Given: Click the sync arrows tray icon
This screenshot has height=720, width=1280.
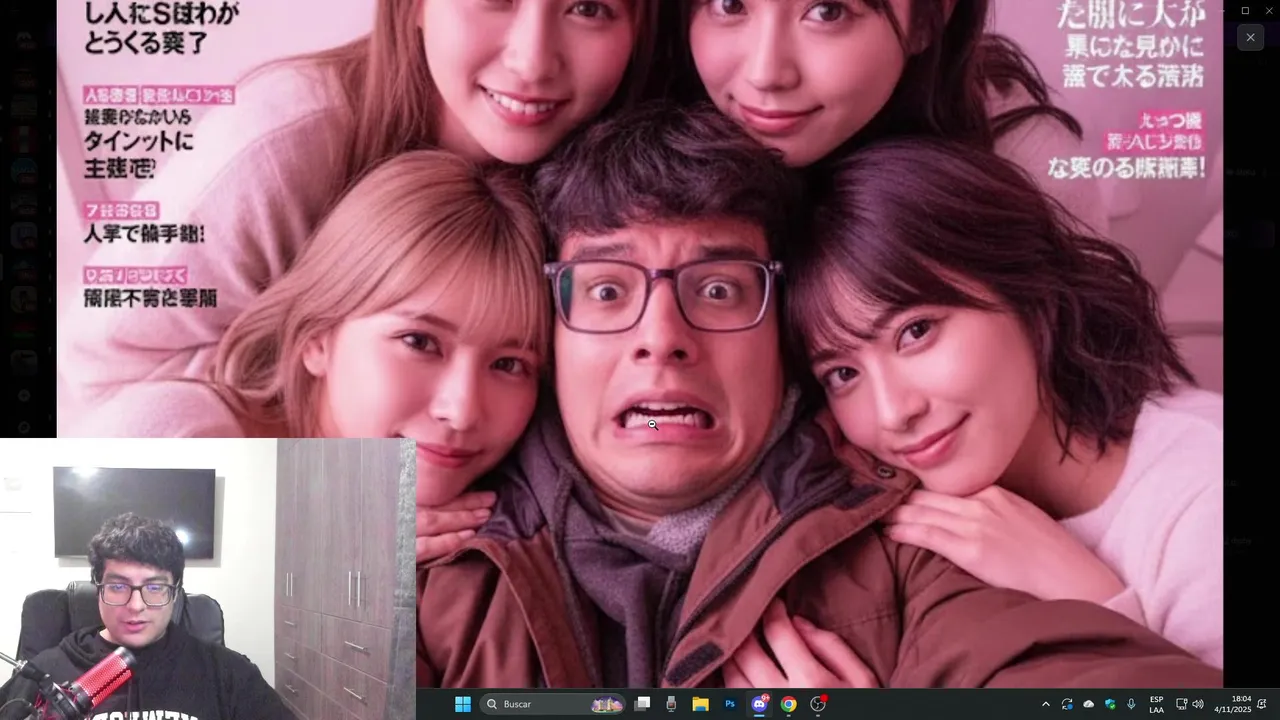Looking at the screenshot, I should 1067,704.
